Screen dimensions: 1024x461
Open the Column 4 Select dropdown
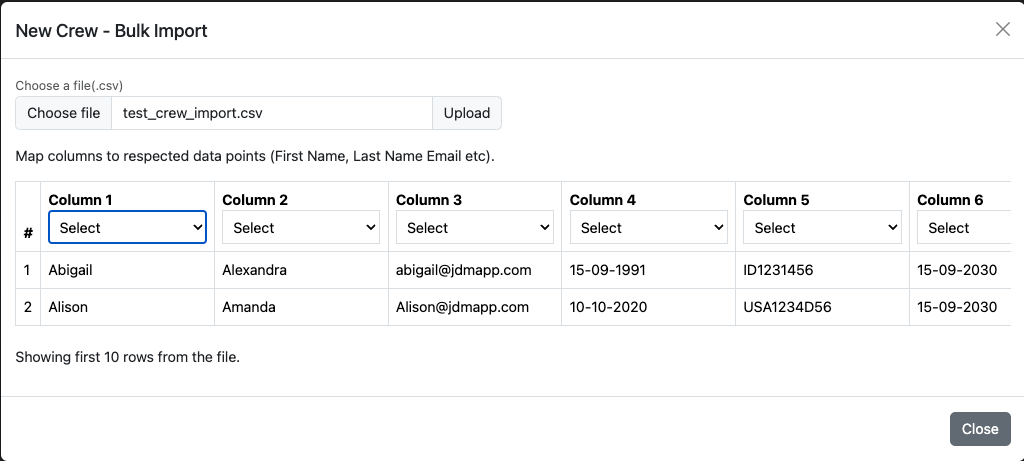(x=648, y=228)
